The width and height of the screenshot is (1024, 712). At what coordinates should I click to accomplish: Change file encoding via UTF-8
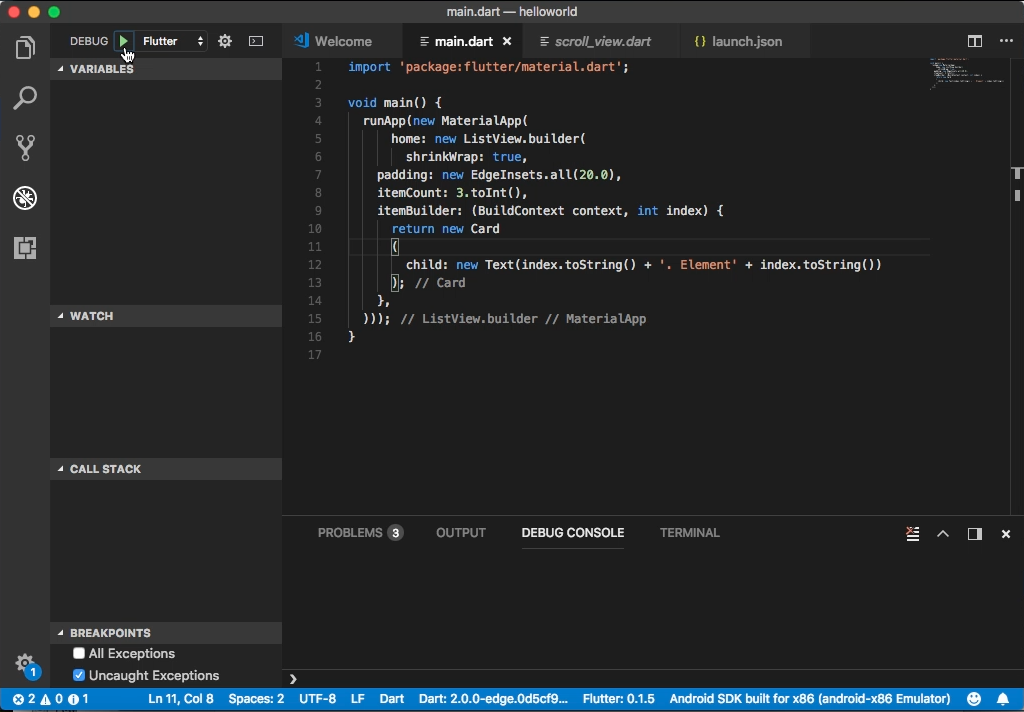[x=317, y=699]
